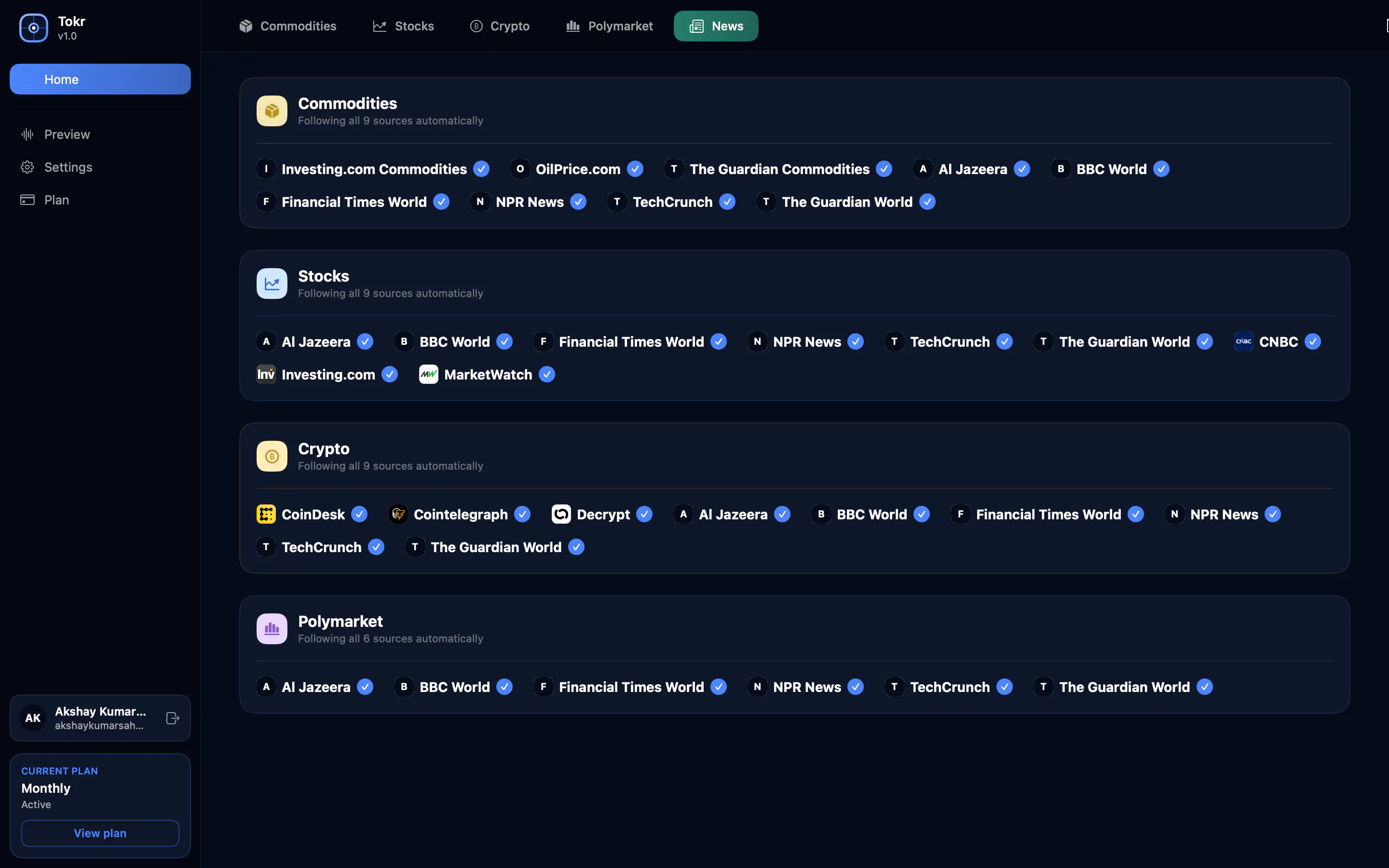
Task: Select the News tab
Action: (716, 26)
